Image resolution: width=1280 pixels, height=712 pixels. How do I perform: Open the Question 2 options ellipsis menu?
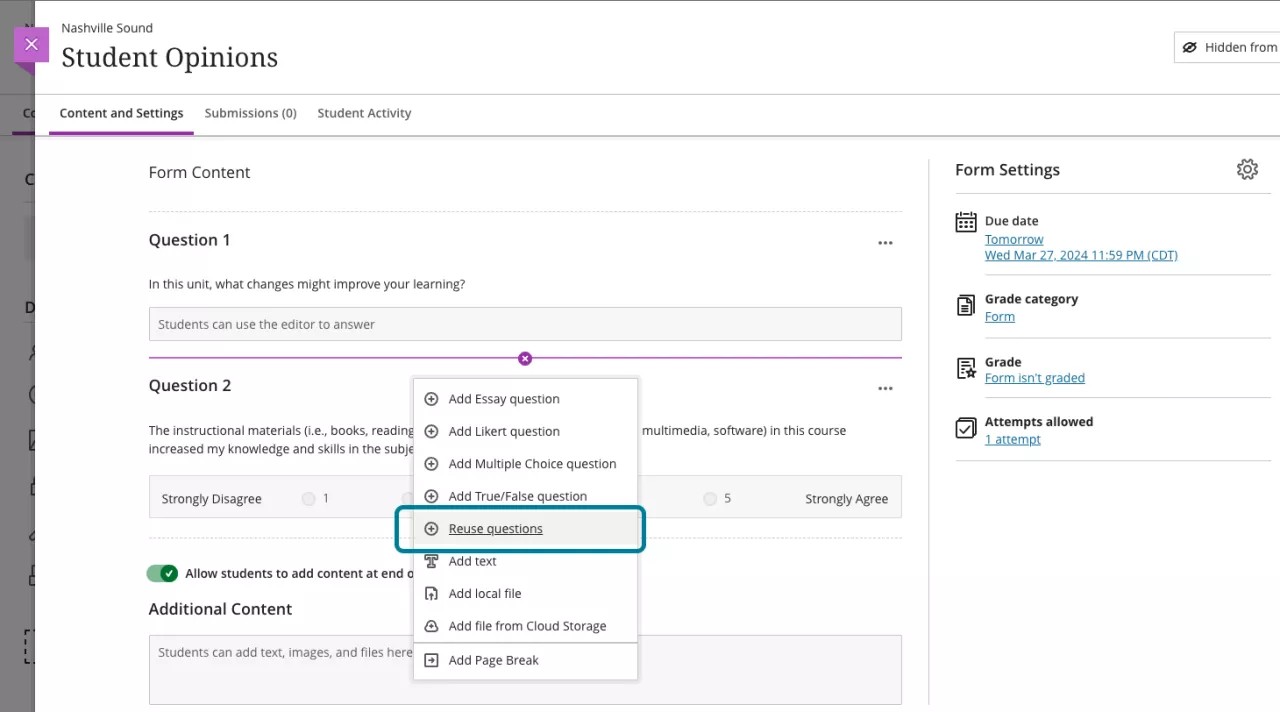click(x=884, y=388)
